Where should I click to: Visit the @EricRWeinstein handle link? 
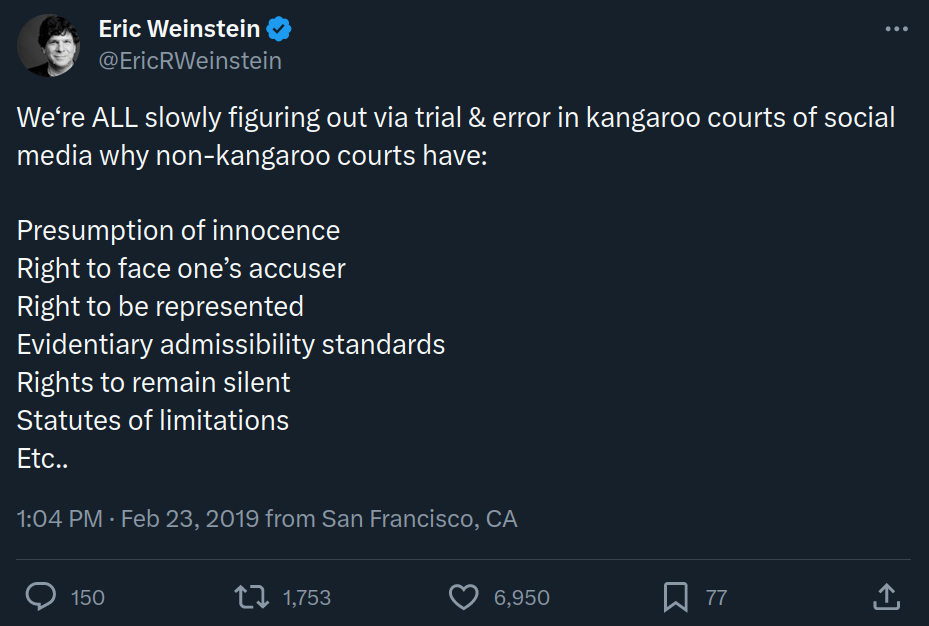(x=190, y=61)
